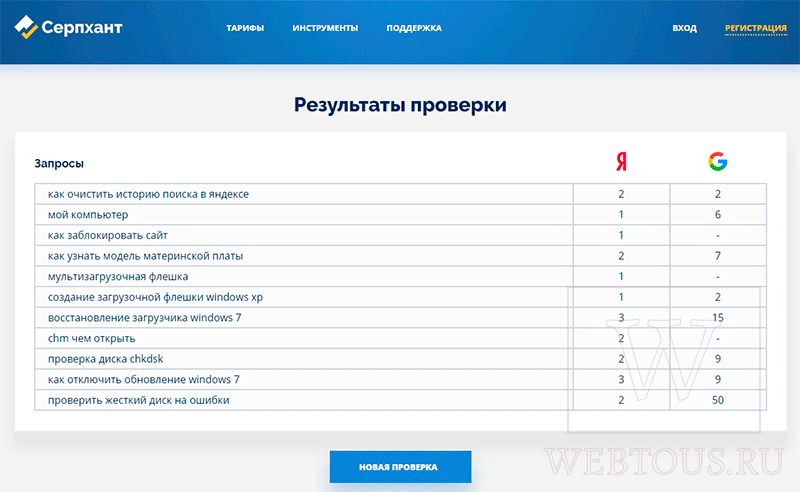The image size is (800, 492).
Task: Select query 'как очистить историю поиска в яндексе'
Action: tap(148, 194)
